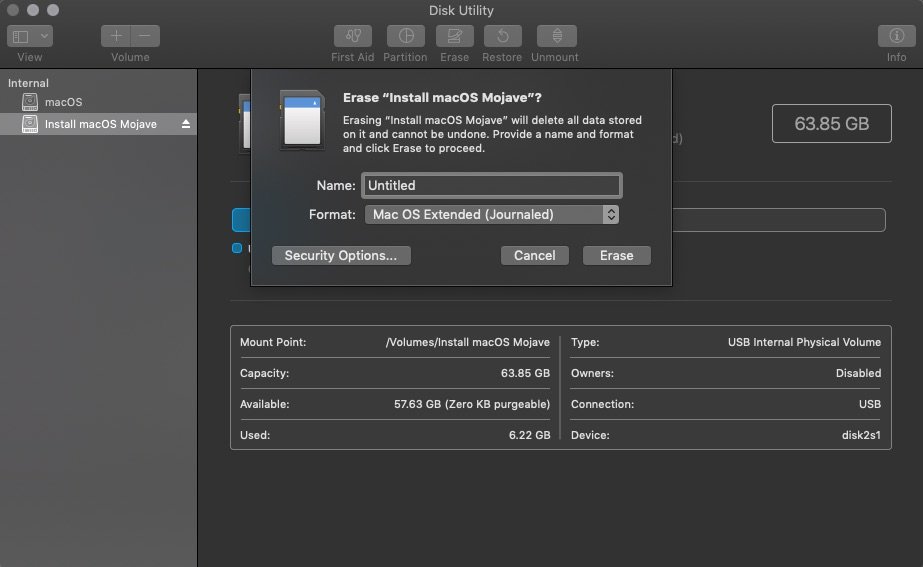Click the remove Volume minus button
923x567 pixels.
pyautogui.click(x=145, y=36)
